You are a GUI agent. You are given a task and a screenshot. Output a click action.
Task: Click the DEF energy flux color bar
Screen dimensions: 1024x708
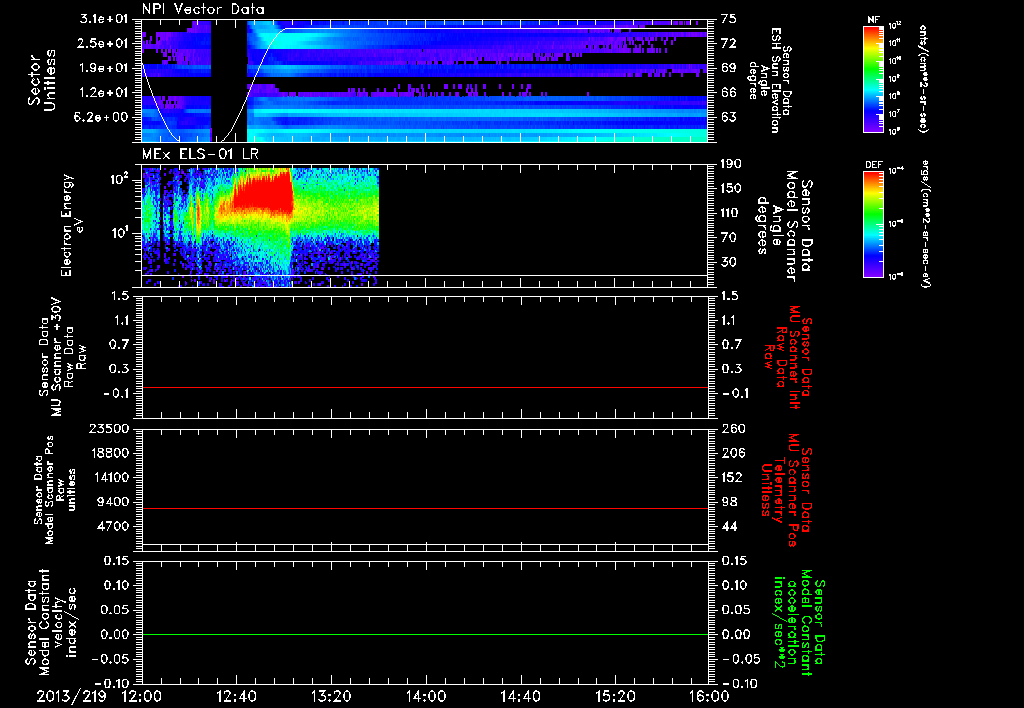pyautogui.click(x=874, y=224)
